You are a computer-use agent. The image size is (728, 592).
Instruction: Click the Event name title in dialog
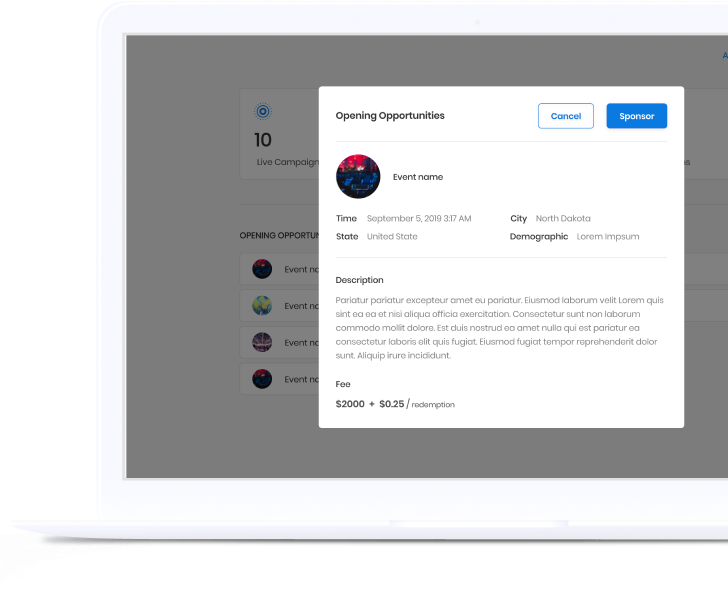418,177
